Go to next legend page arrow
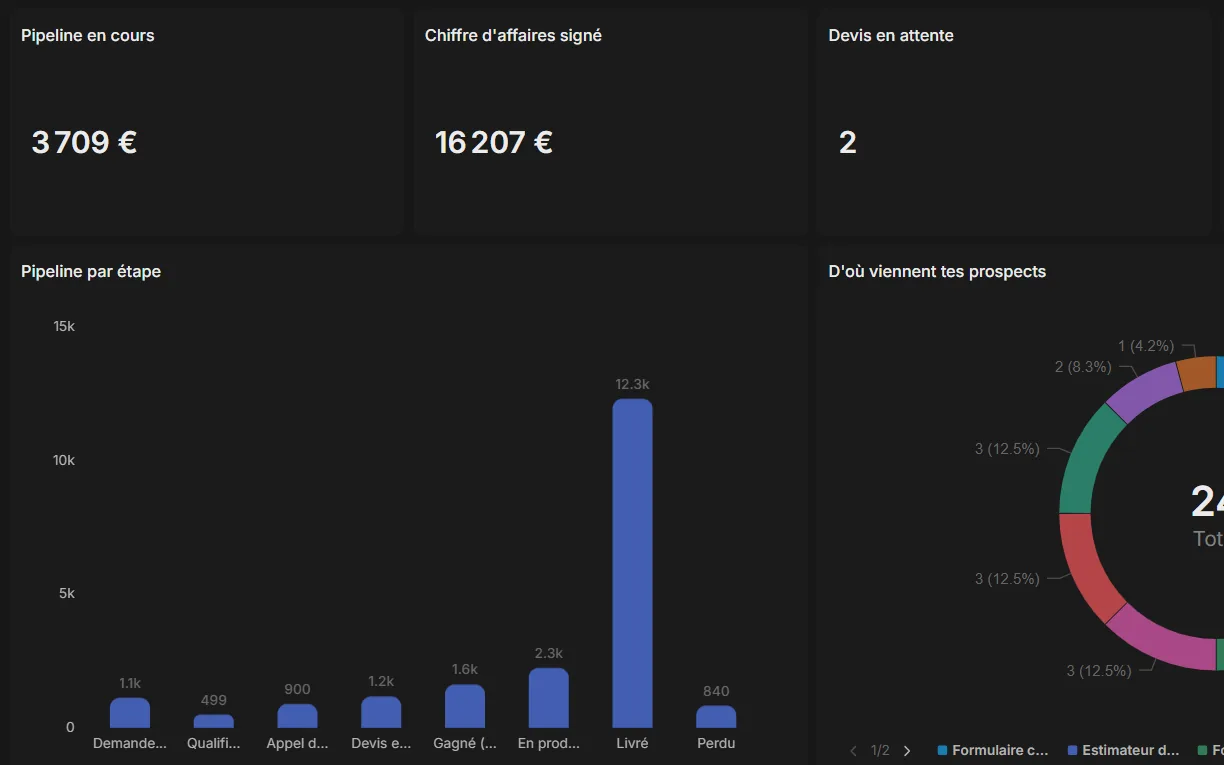 (907, 751)
